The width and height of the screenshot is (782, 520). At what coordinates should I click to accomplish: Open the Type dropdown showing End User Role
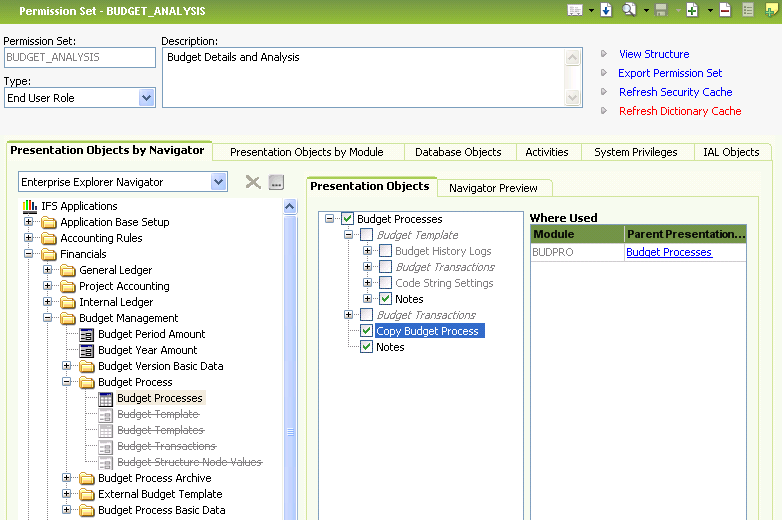click(146, 98)
